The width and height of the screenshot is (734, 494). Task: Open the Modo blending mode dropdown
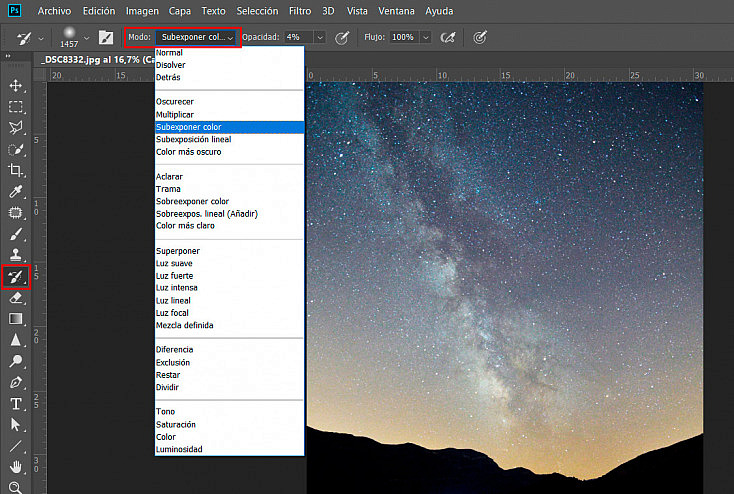[x=197, y=37]
